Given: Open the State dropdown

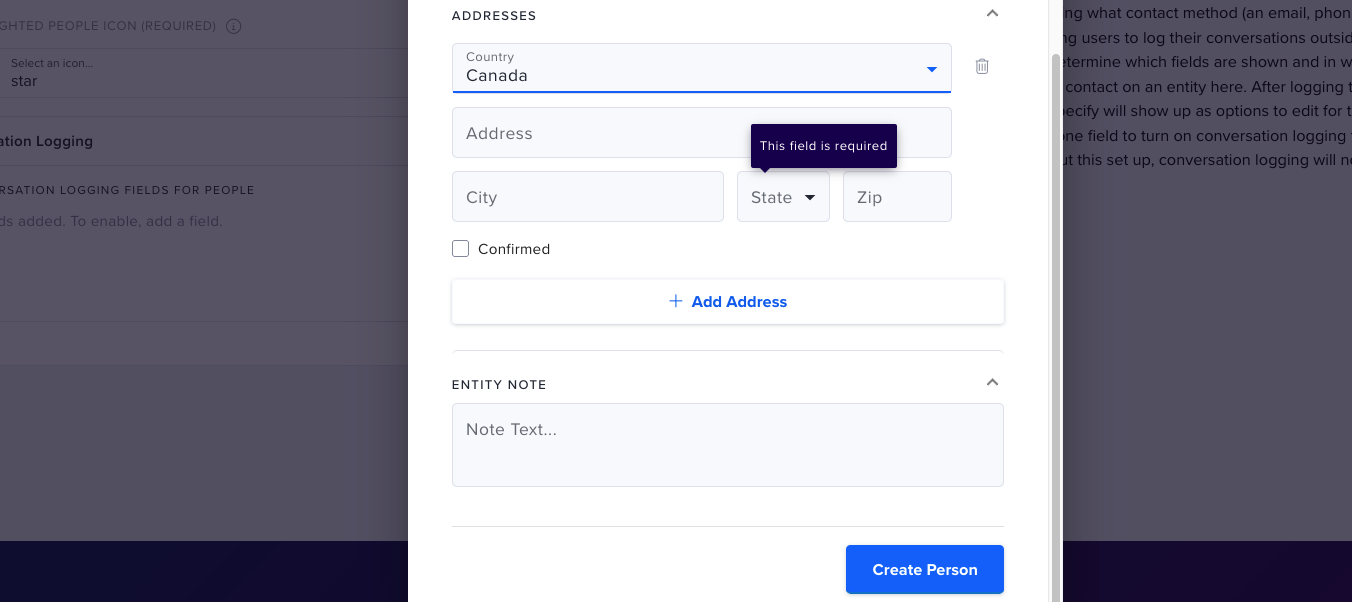Looking at the screenshot, I should (x=783, y=197).
